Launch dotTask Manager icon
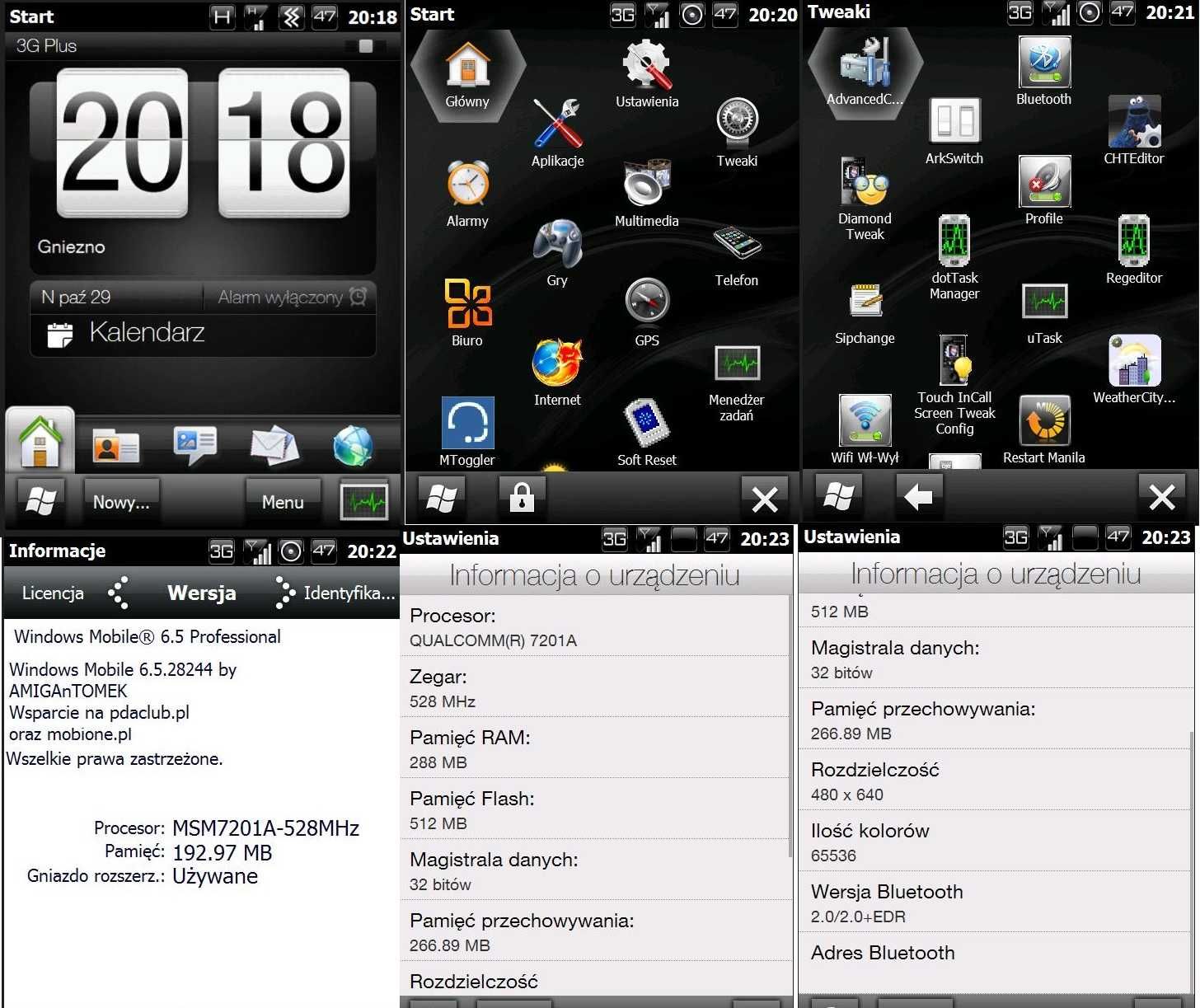This screenshot has width=1200, height=1008. 954,241
